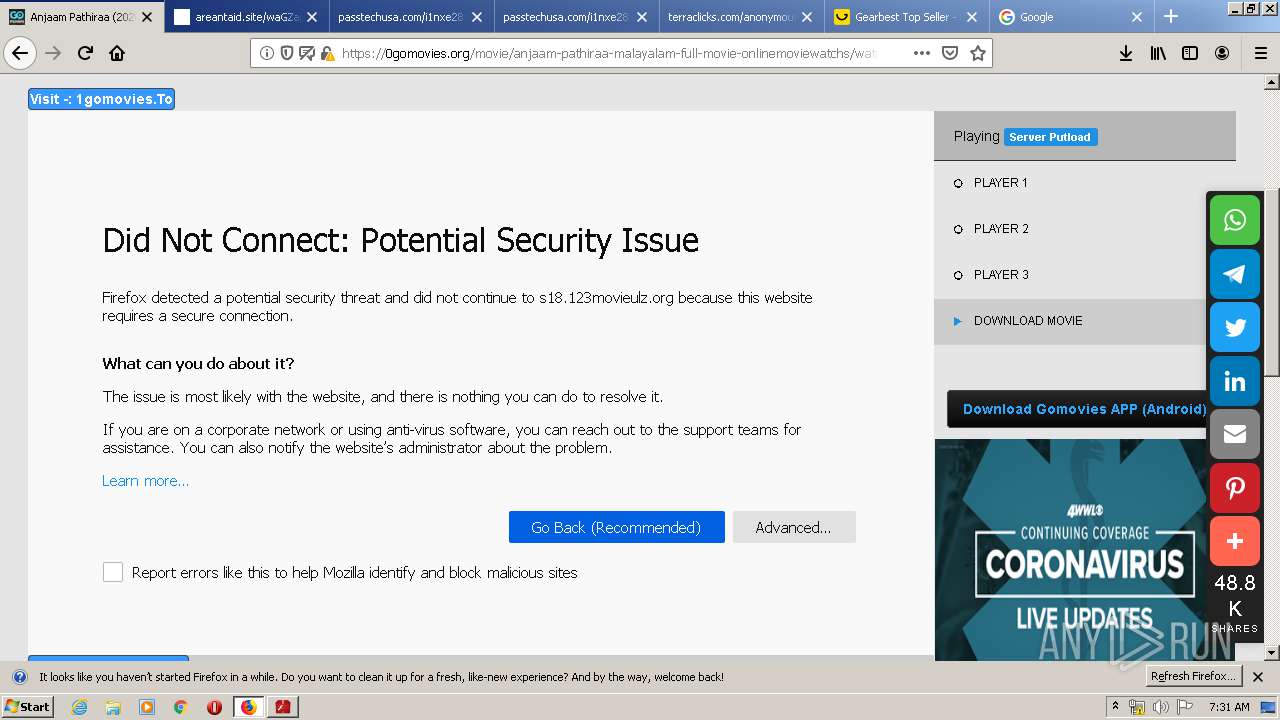Image resolution: width=1280 pixels, height=720 pixels.
Task: Check Report errors to Mozilla checkbox
Action: point(113,572)
